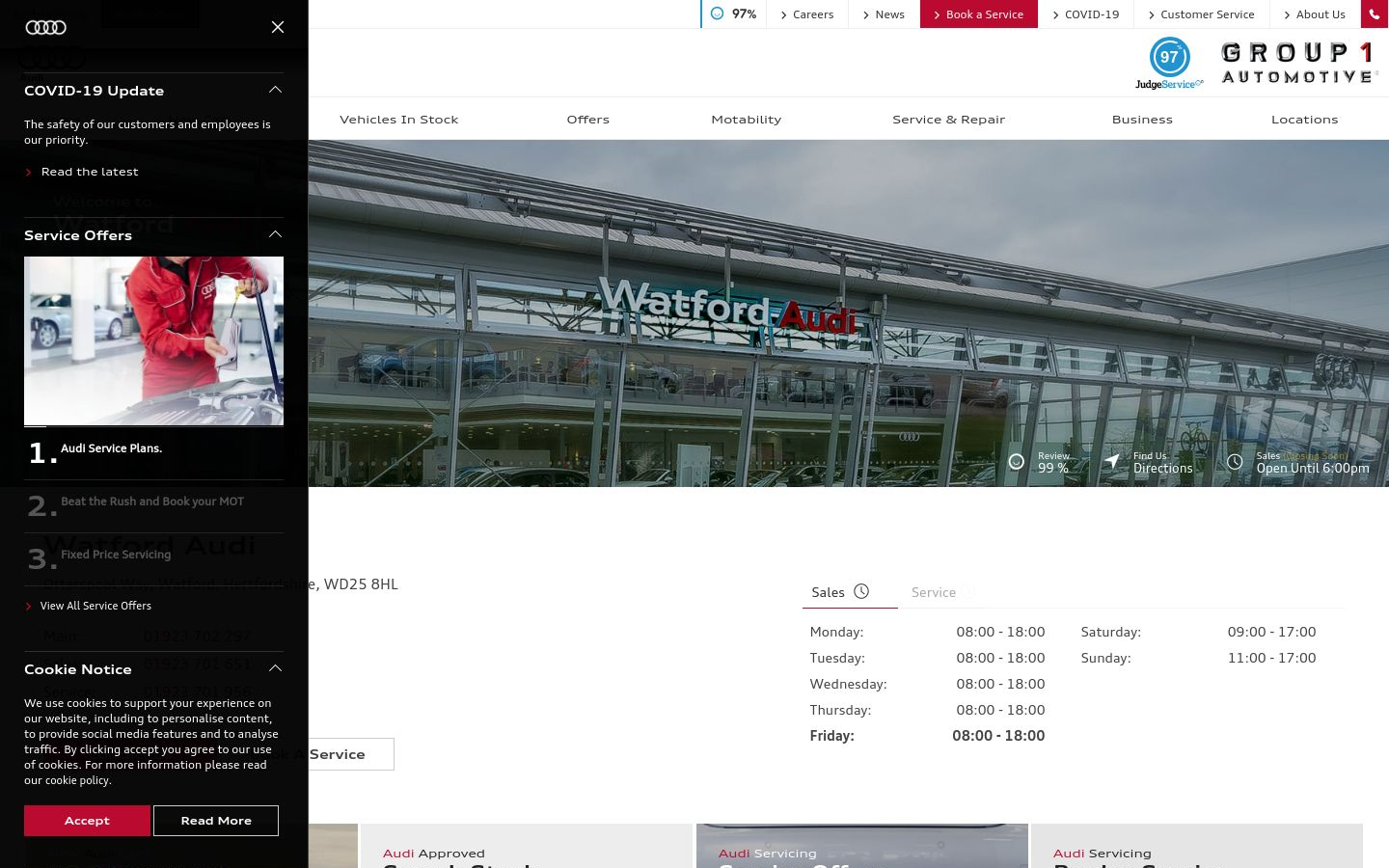Image resolution: width=1389 pixels, height=868 pixels.
Task: Click Sunday hours 11:00 - 17:00
Action: [1271, 658]
